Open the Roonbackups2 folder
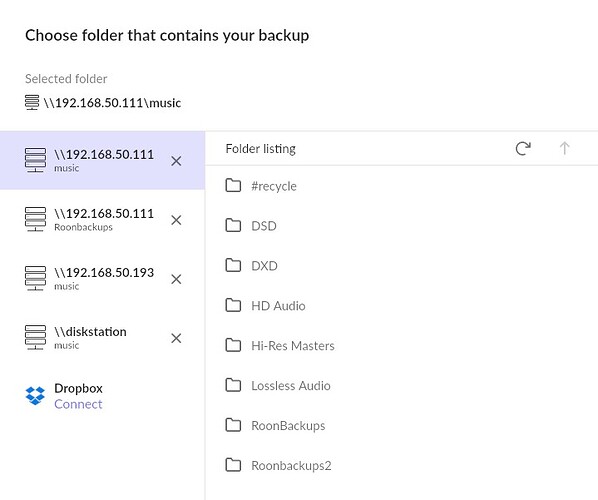598x500 pixels. 402,465
